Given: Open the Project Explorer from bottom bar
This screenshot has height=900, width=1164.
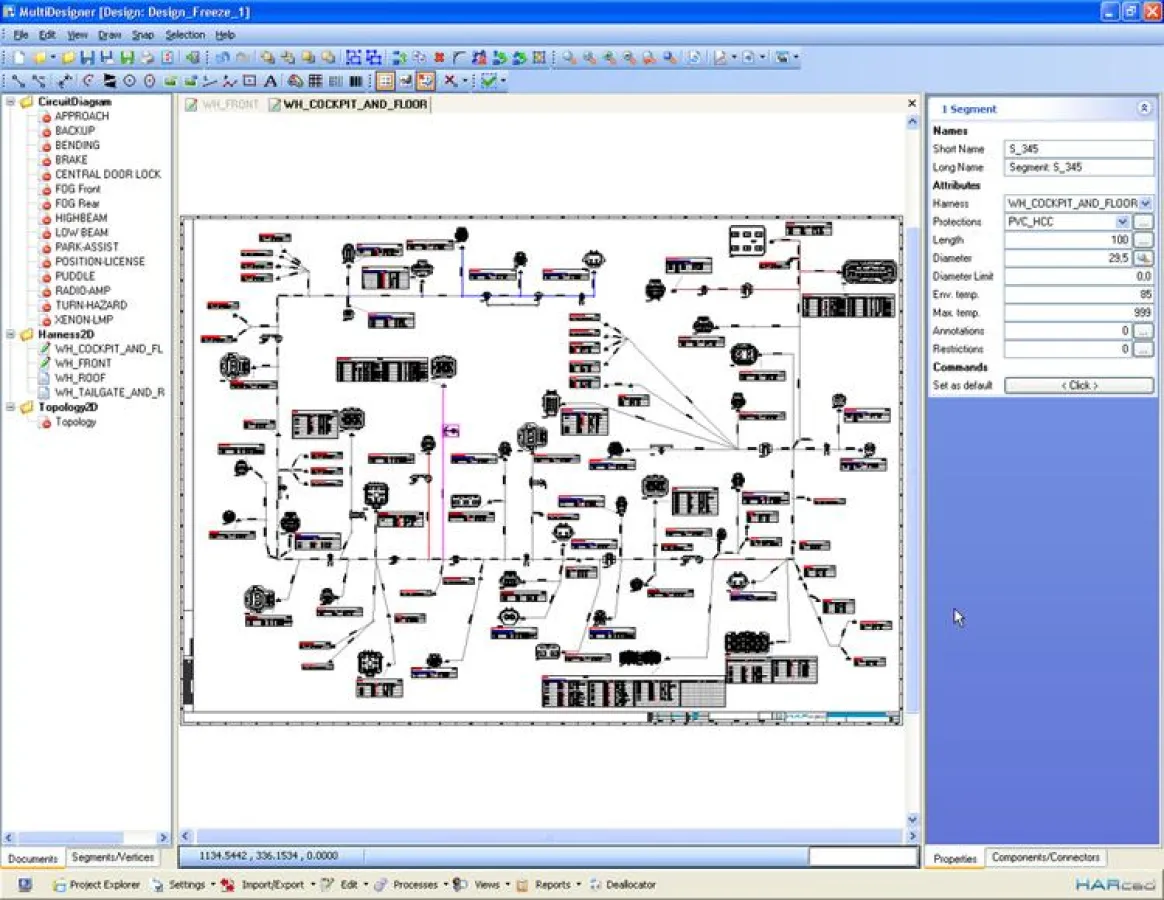Looking at the screenshot, I should tap(96, 885).
